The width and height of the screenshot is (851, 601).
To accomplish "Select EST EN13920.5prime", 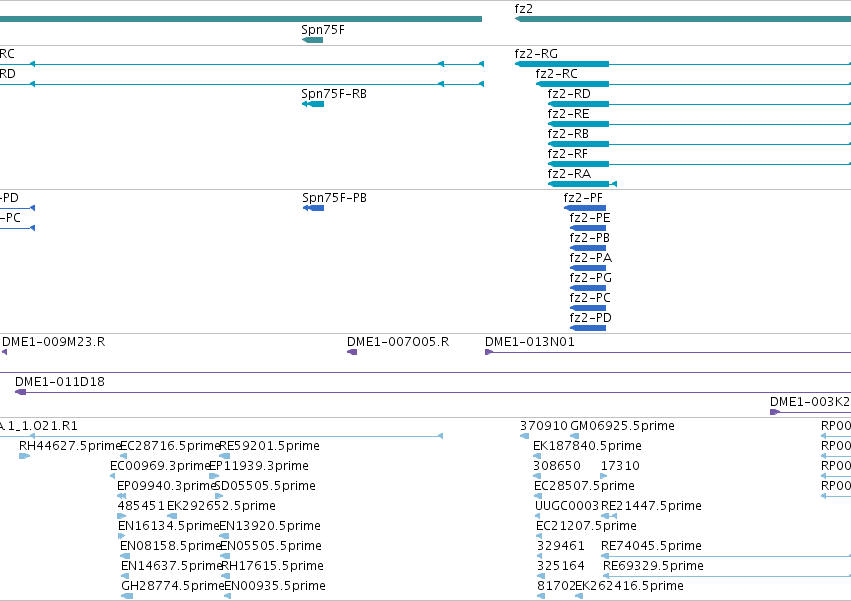I will point(224,536).
